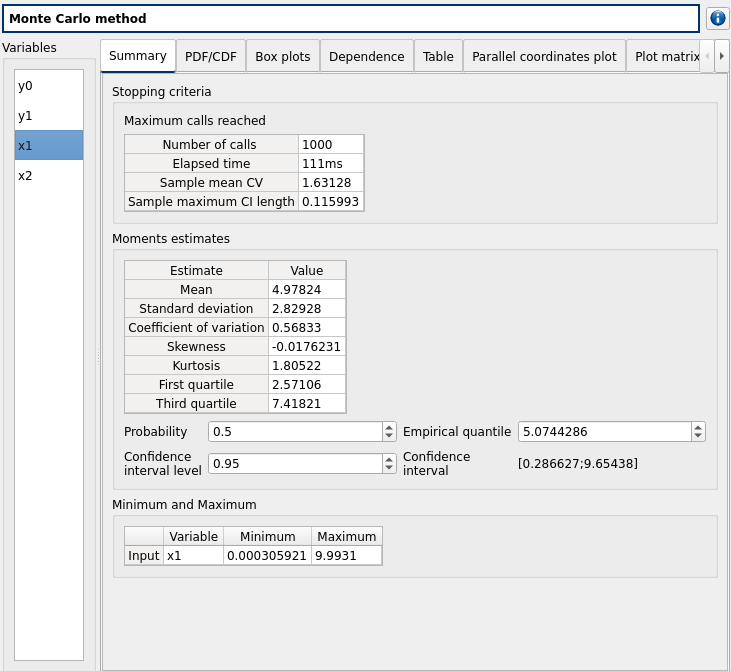731x671 pixels.
Task: Select the Summary tab
Action: point(138,56)
